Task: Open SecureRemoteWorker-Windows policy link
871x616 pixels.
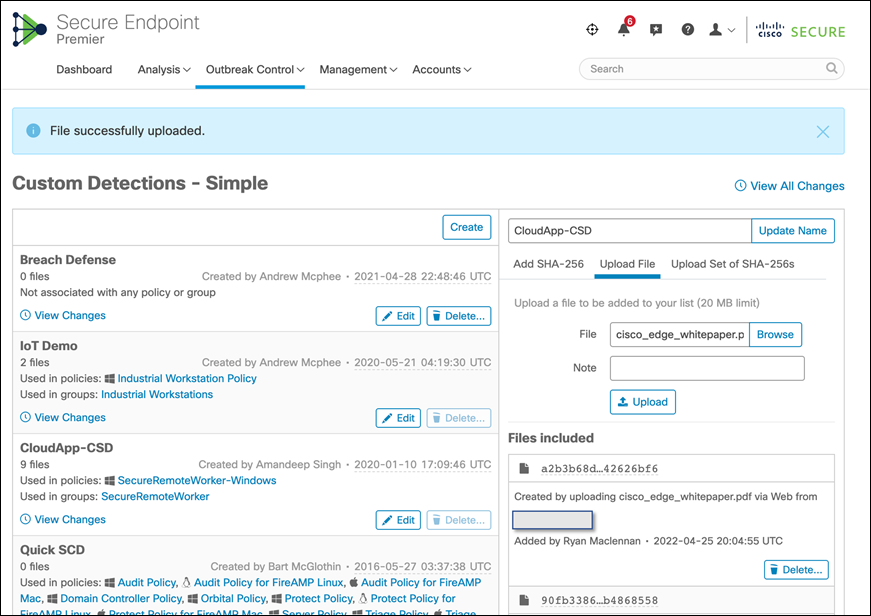Action: point(197,480)
